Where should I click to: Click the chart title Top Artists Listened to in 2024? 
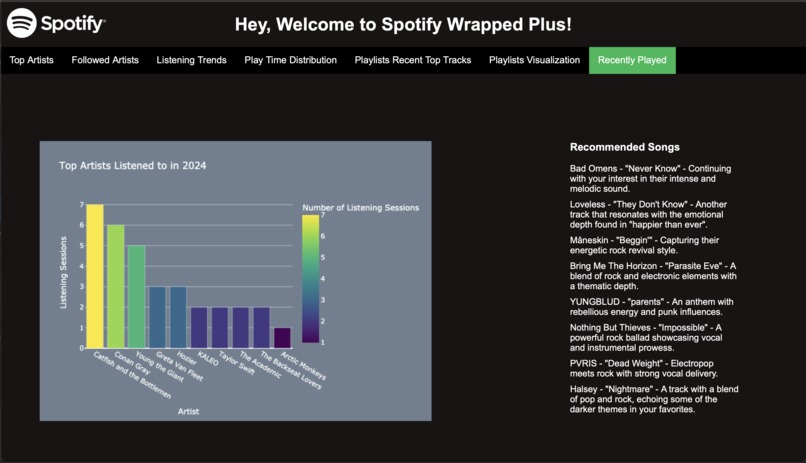(133, 165)
